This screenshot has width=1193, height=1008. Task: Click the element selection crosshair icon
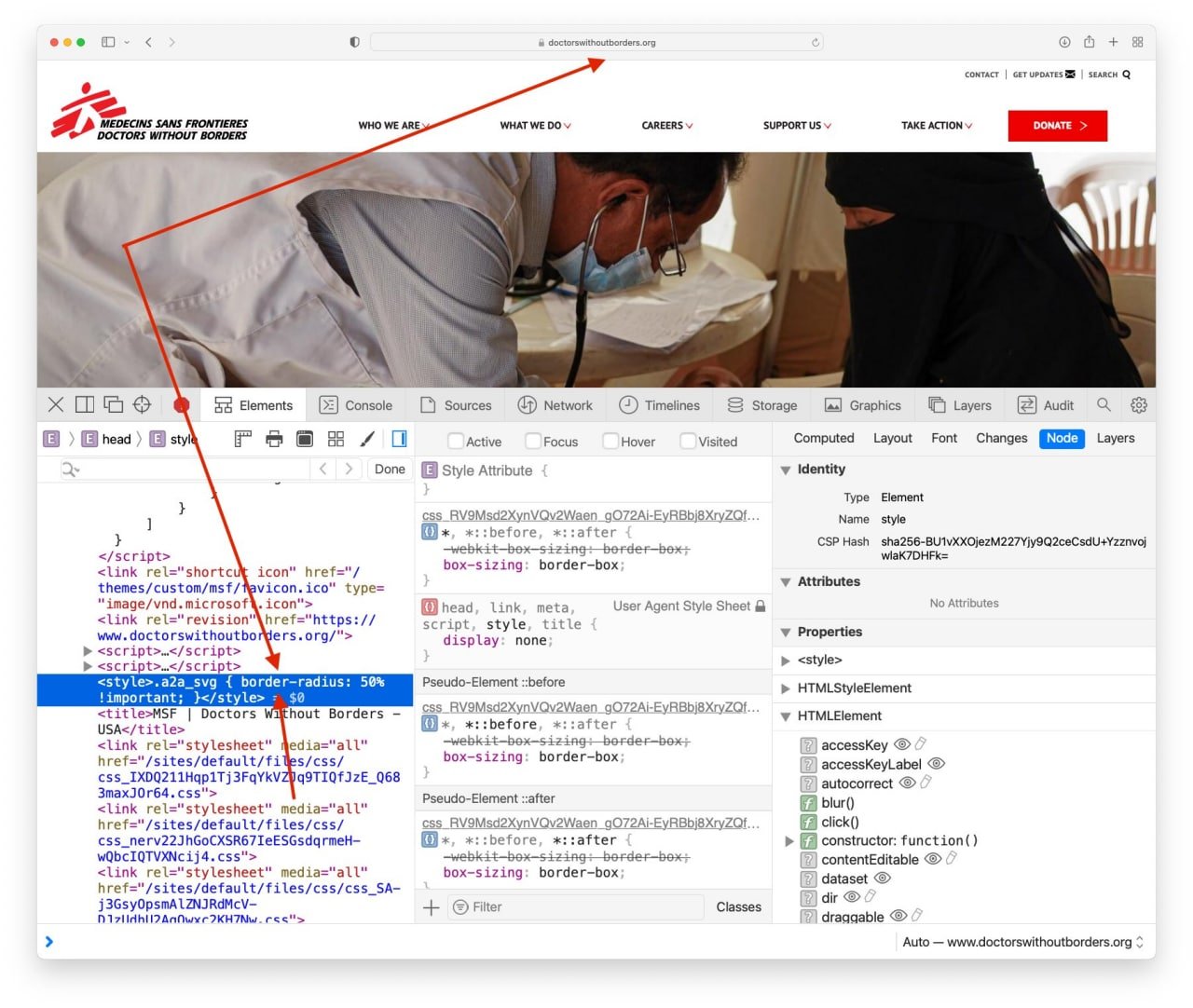[x=142, y=404]
